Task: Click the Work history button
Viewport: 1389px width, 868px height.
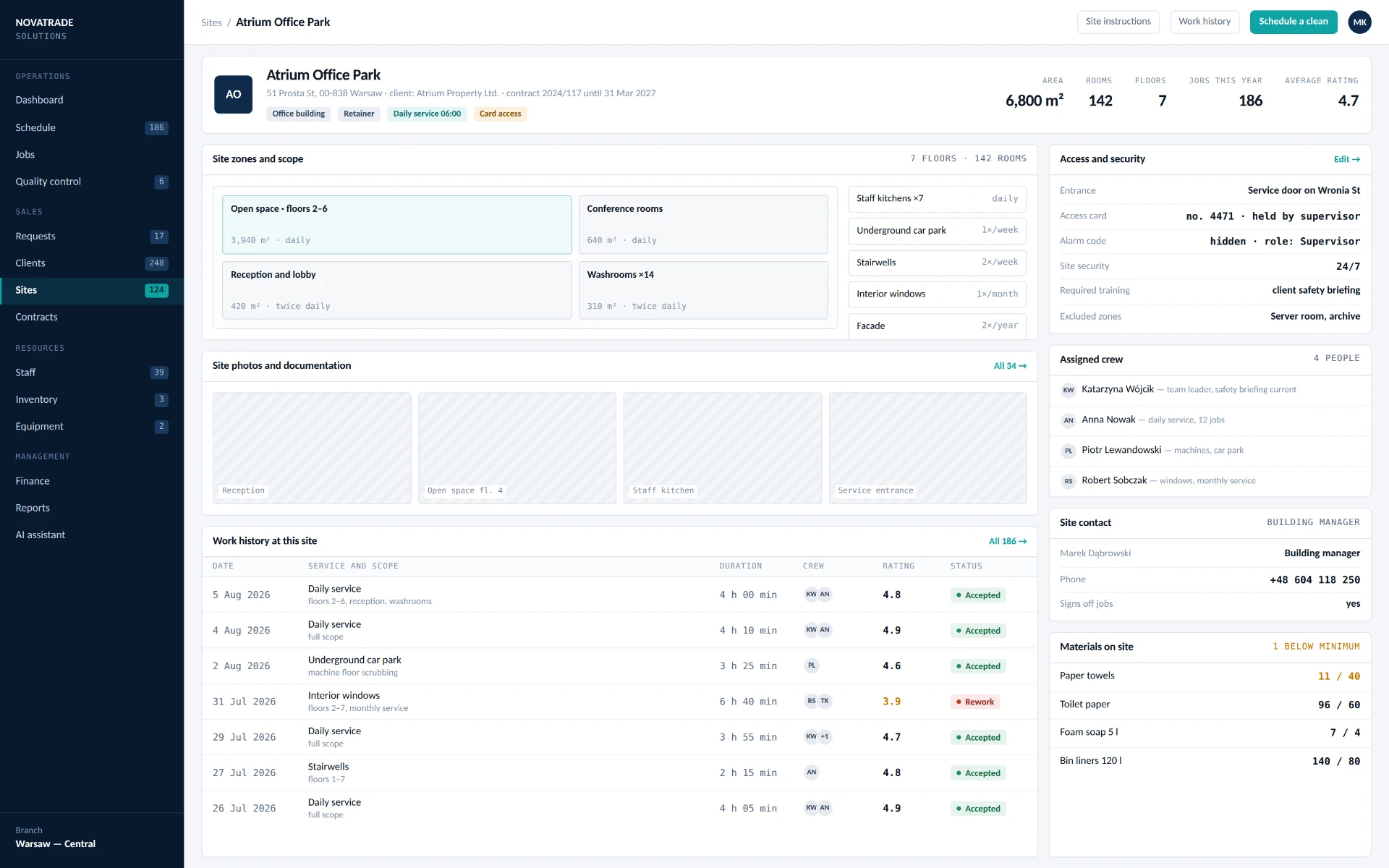Action: [1205, 22]
